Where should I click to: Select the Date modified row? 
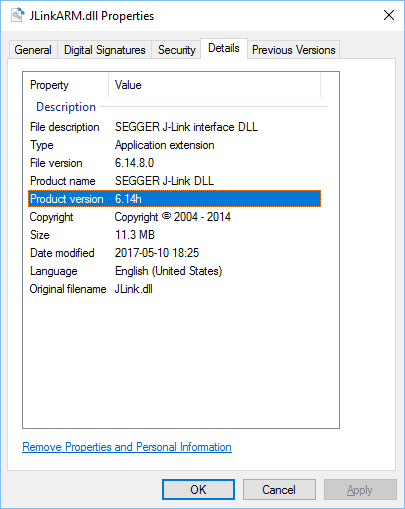[174, 253]
